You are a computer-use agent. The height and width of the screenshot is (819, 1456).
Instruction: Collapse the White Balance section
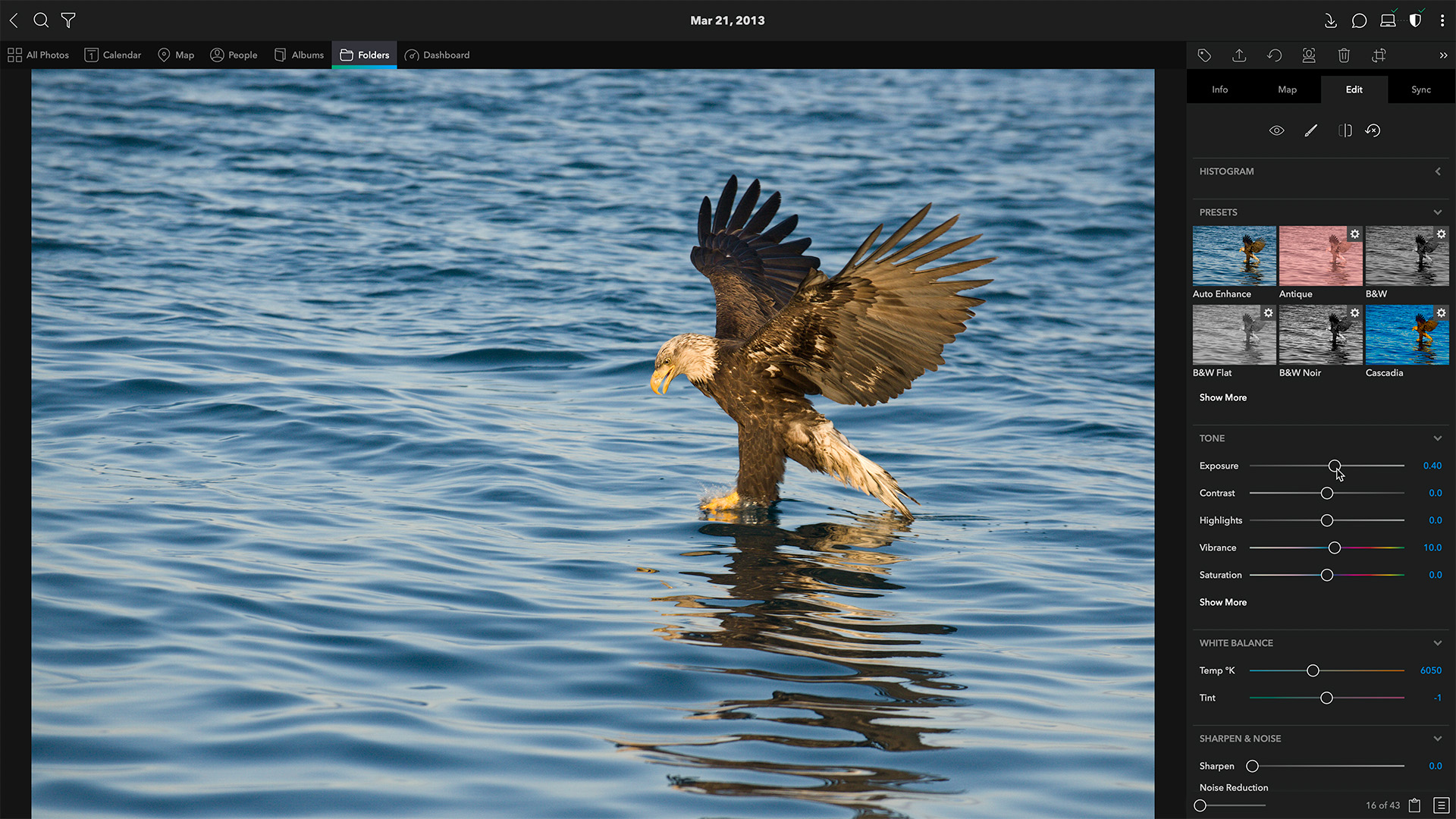pyautogui.click(x=1438, y=643)
